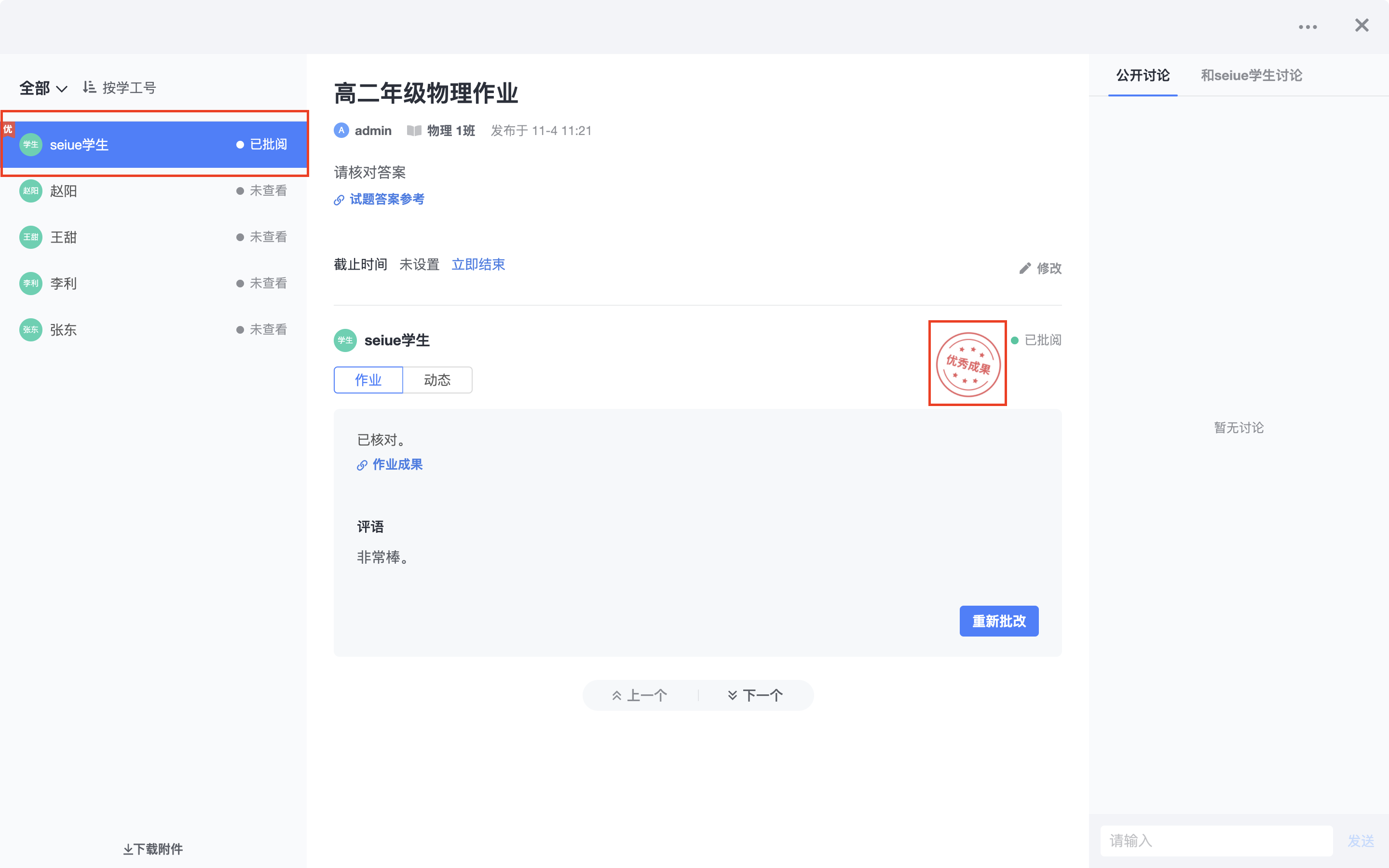This screenshot has height=868, width=1389.
Task: Switch to 和seiue学生讨论 tab
Action: pyautogui.click(x=1251, y=75)
